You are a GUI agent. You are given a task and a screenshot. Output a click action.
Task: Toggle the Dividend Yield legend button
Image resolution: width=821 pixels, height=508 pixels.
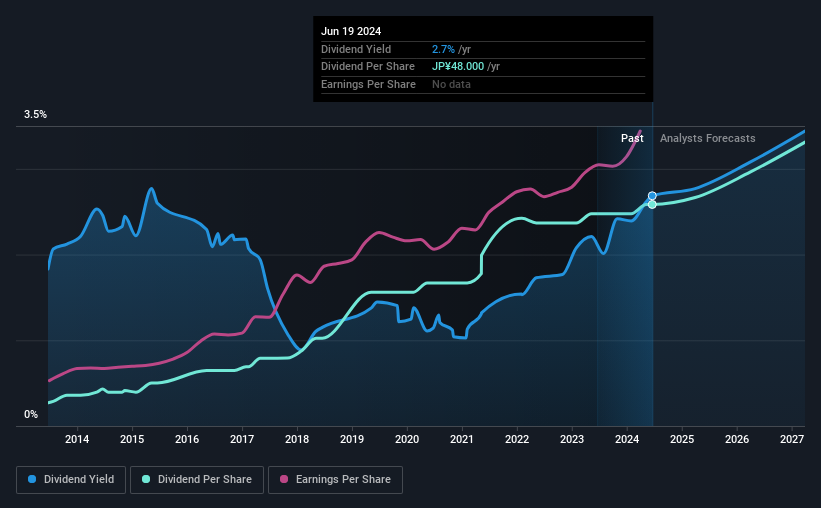71,480
